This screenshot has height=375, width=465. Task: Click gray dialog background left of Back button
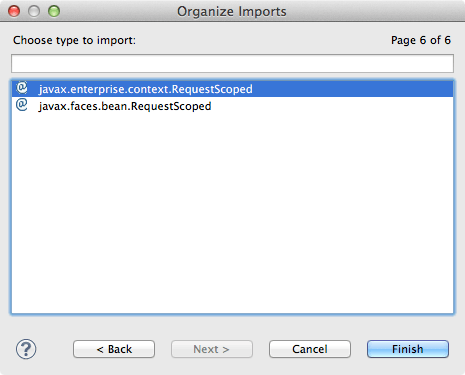55,349
